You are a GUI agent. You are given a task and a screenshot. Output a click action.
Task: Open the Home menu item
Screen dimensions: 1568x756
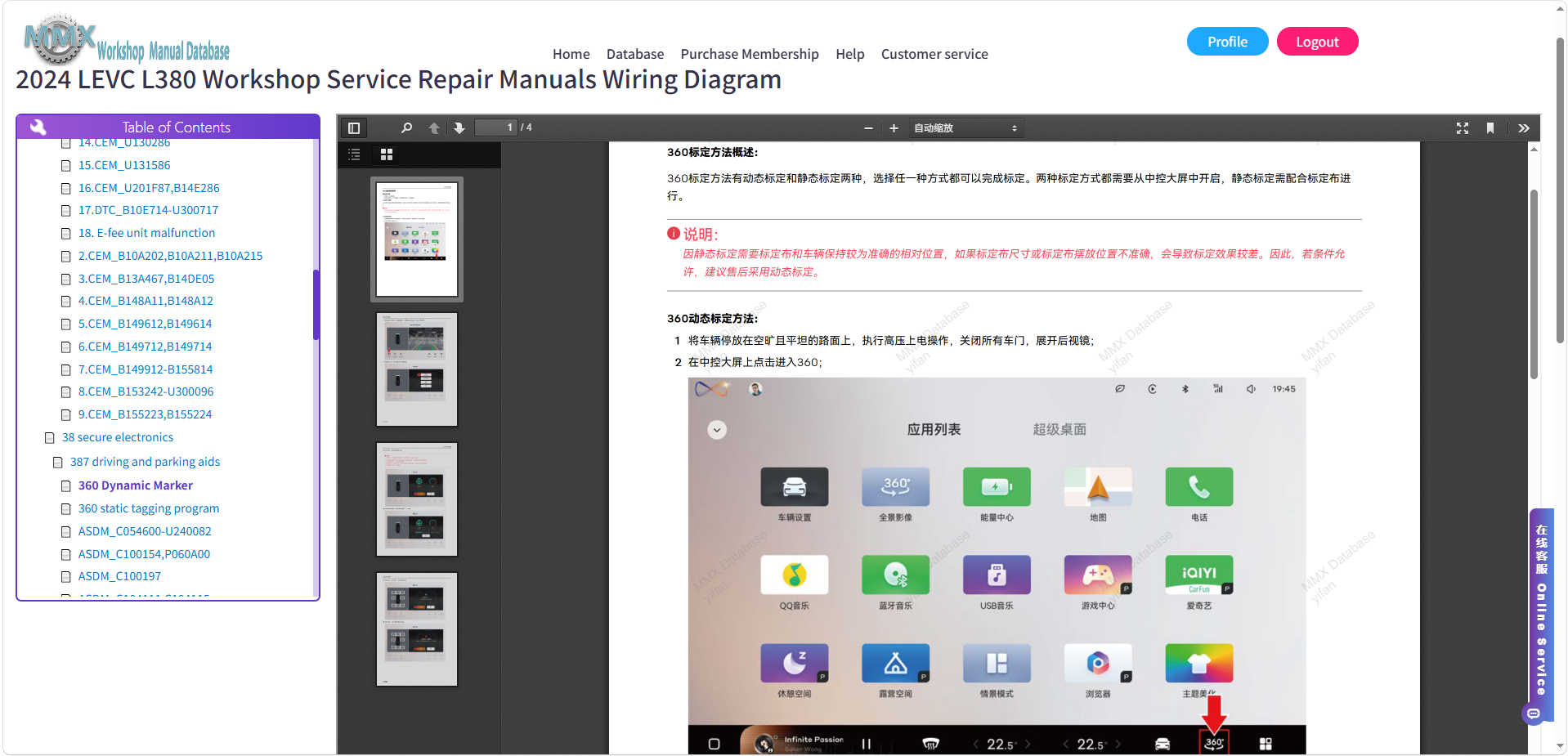click(x=571, y=54)
